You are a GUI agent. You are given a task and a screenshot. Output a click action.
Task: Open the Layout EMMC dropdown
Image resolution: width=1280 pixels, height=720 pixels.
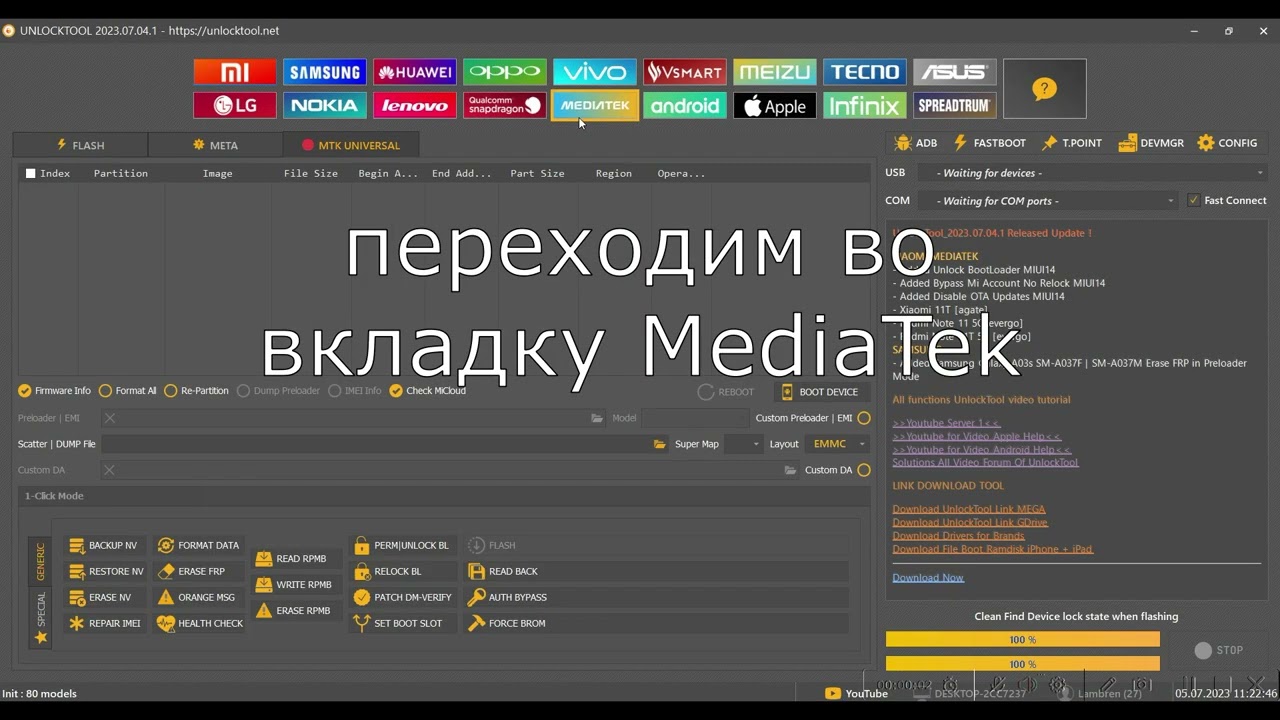[x=837, y=444]
